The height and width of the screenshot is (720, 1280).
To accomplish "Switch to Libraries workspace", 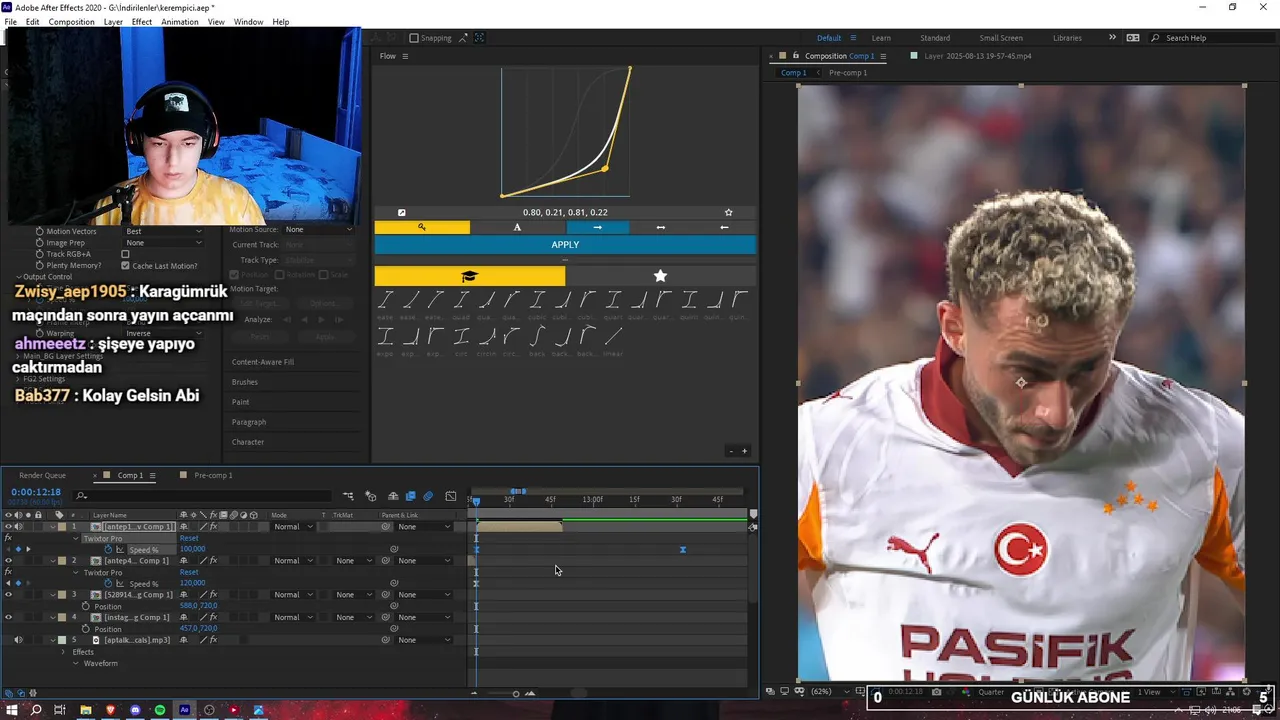I will pos(1067,38).
